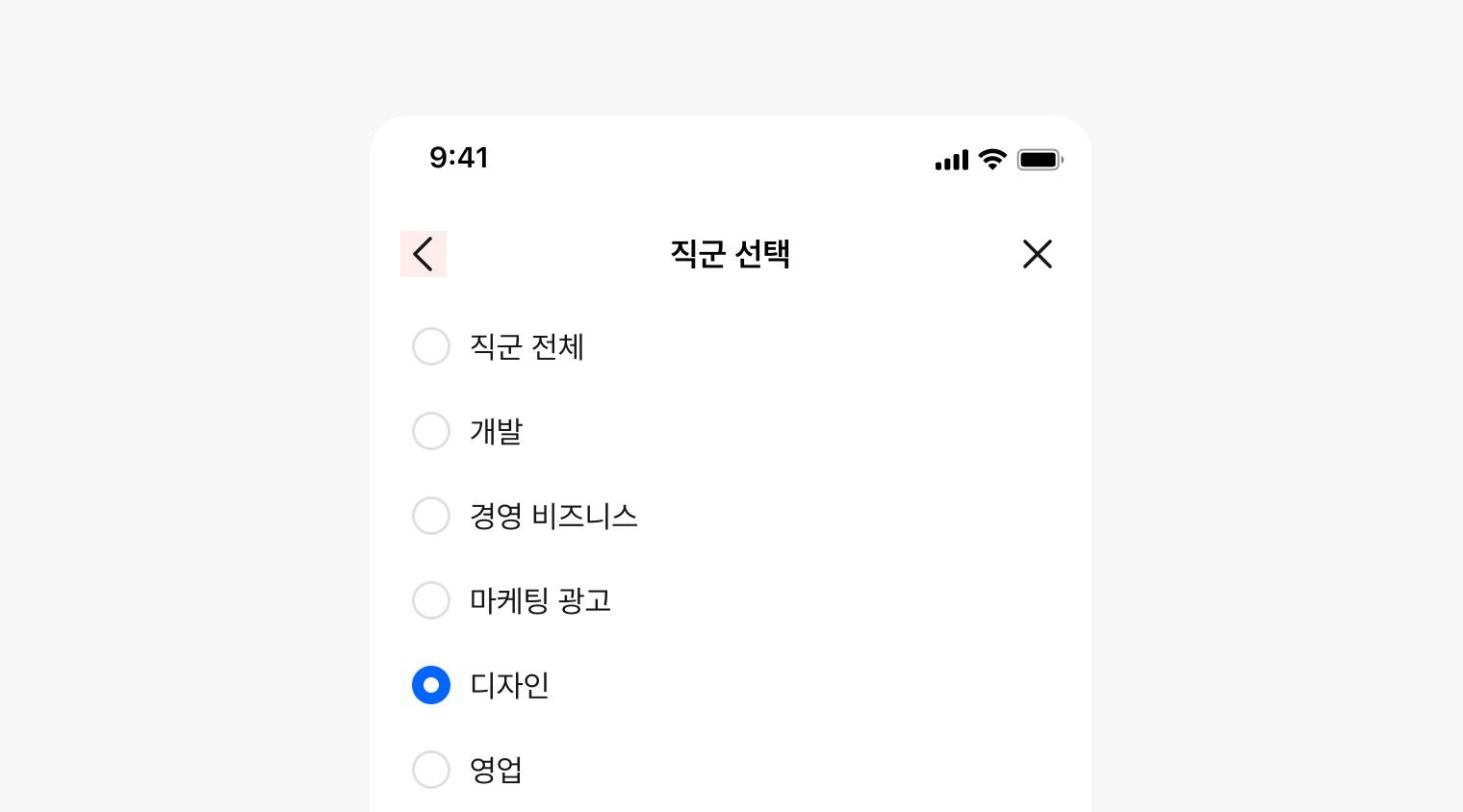
Task: Click the Wi-Fi status icon
Action: pyautogui.click(x=992, y=160)
